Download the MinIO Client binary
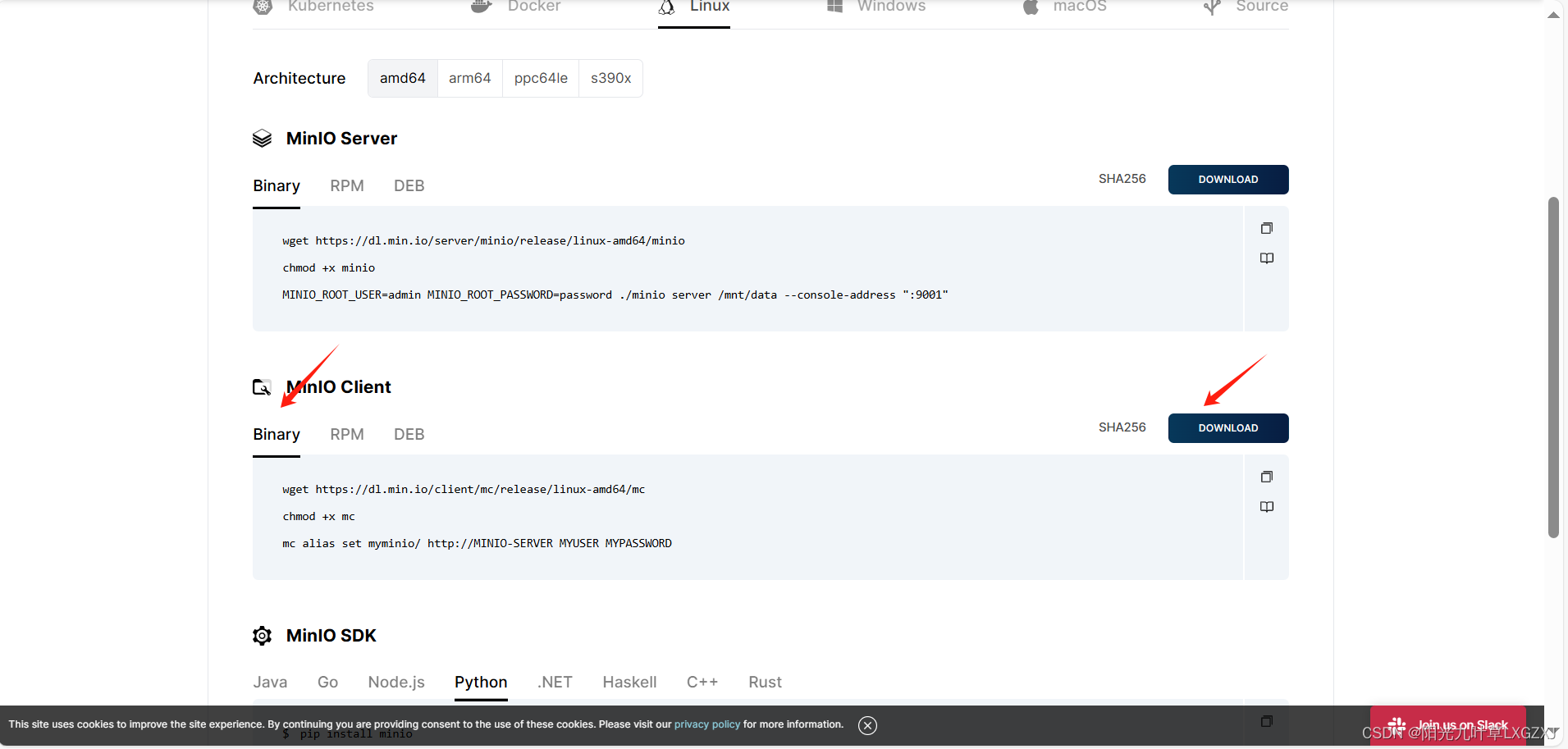 click(x=1228, y=428)
